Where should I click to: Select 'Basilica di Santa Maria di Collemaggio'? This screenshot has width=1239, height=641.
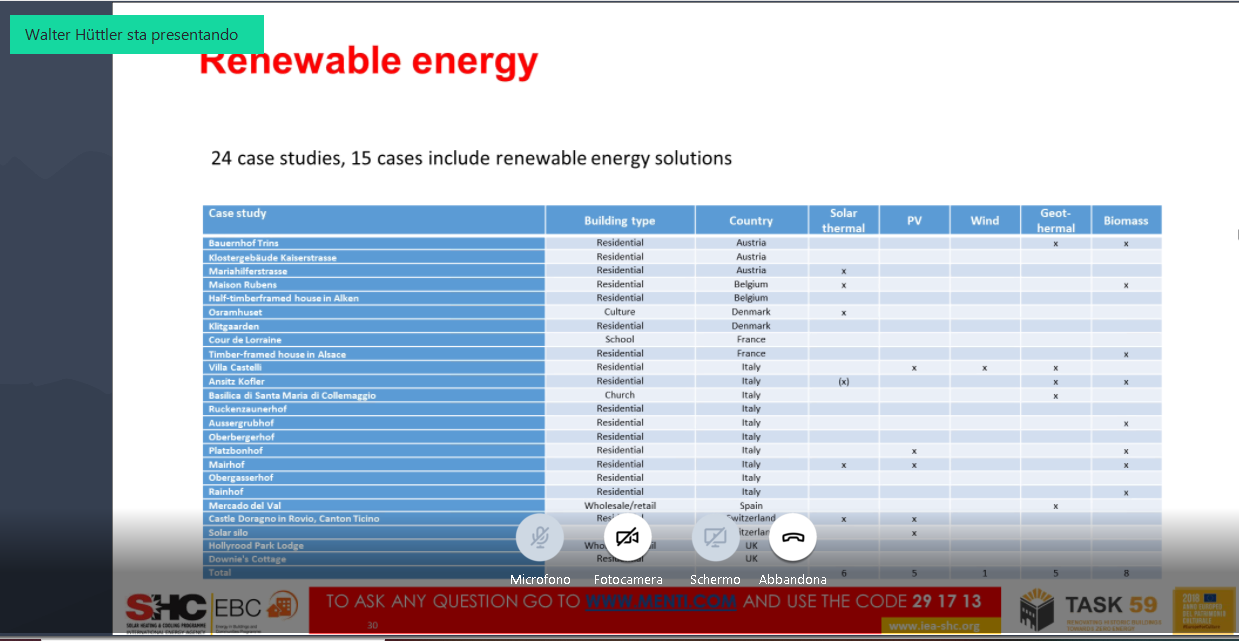(292, 395)
